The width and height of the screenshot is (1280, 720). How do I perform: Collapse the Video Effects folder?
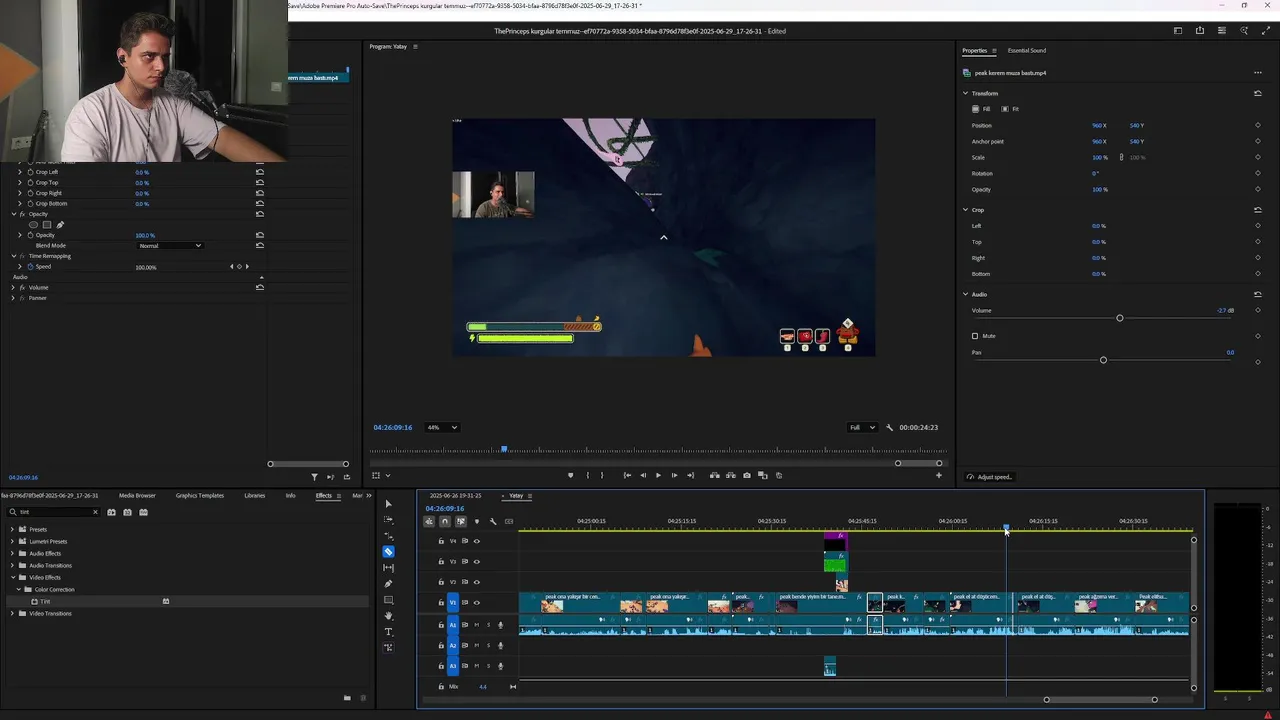point(12,577)
